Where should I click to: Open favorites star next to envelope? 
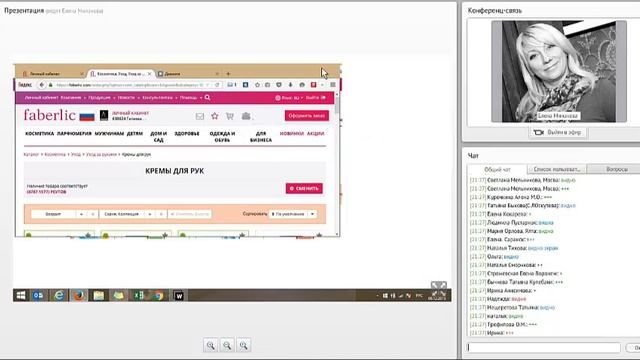(x=215, y=116)
